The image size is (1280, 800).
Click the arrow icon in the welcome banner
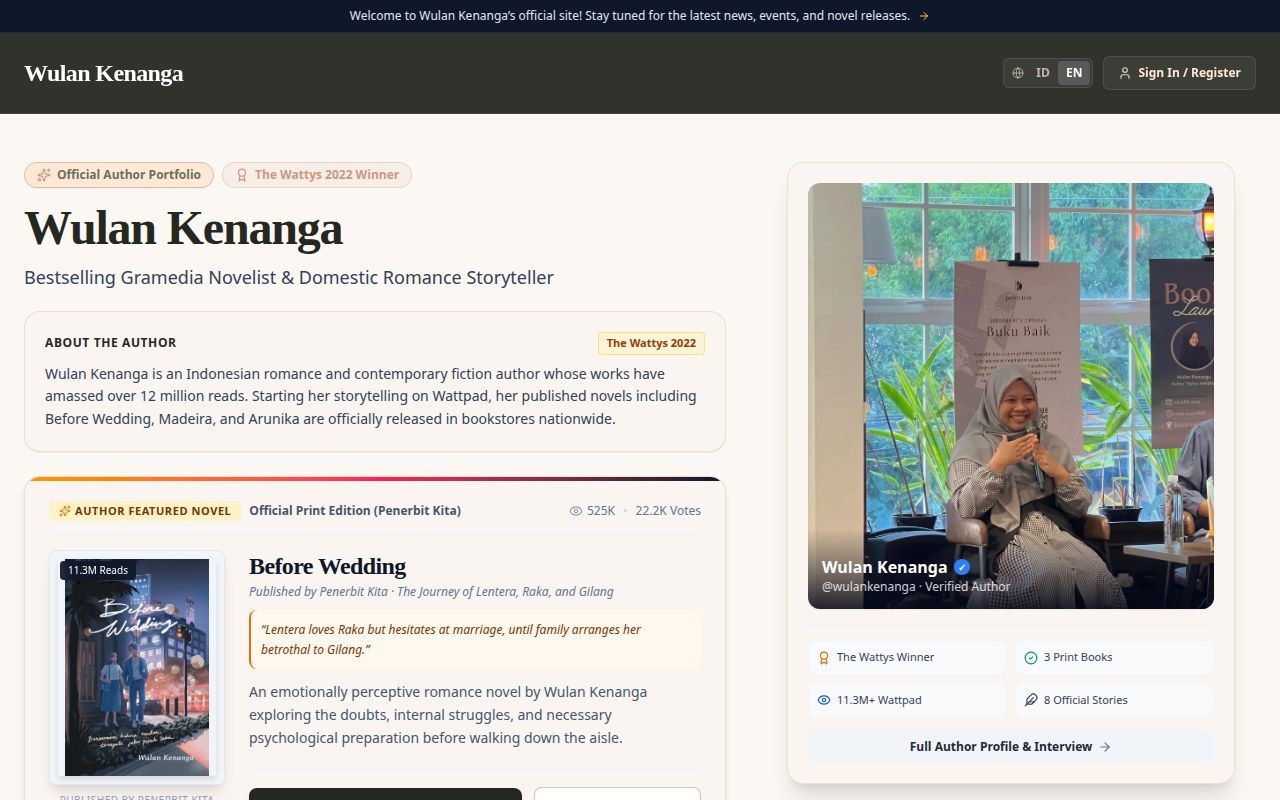pyautogui.click(x=924, y=16)
